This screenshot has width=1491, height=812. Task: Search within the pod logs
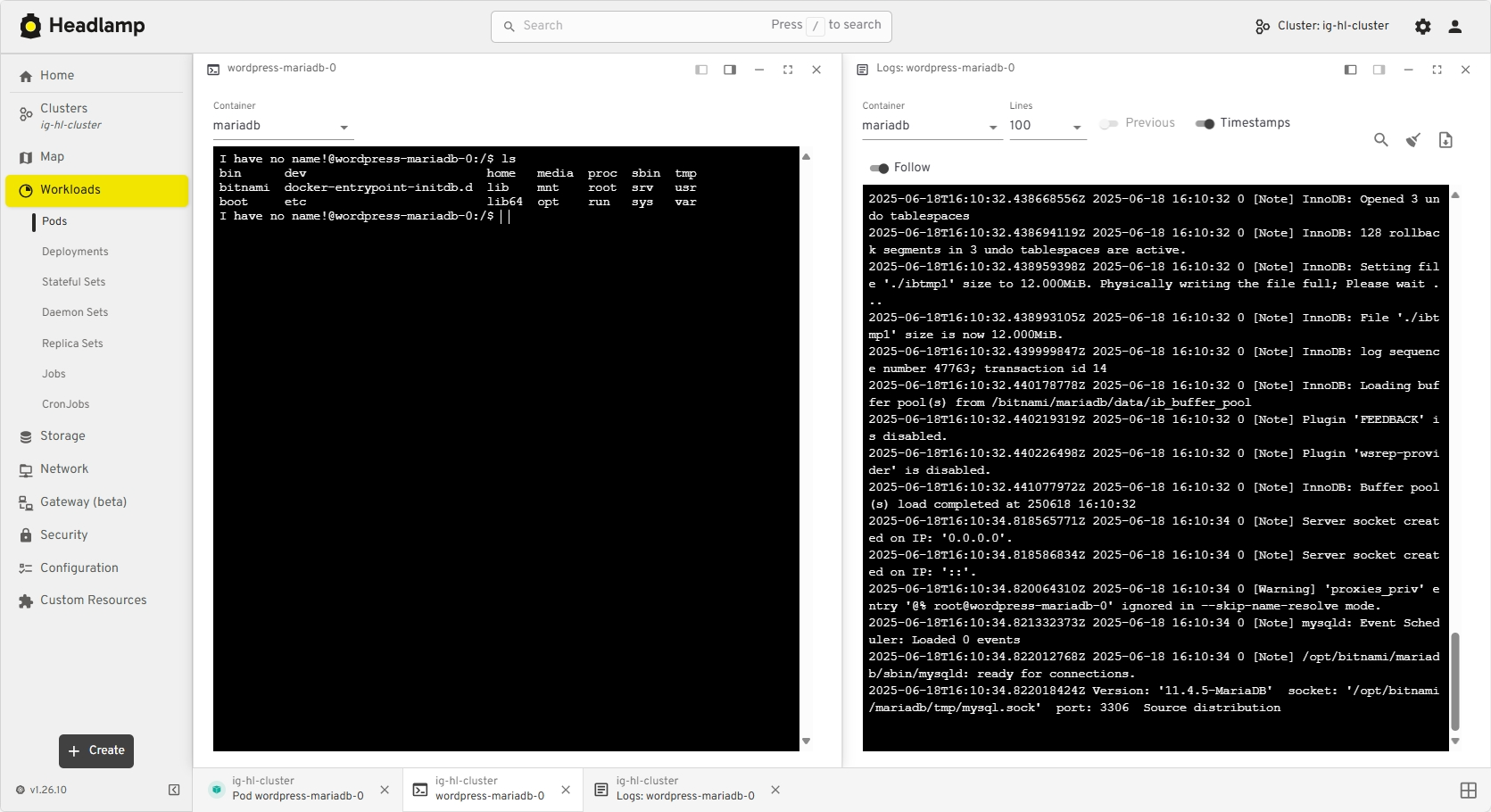pyautogui.click(x=1380, y=140)
